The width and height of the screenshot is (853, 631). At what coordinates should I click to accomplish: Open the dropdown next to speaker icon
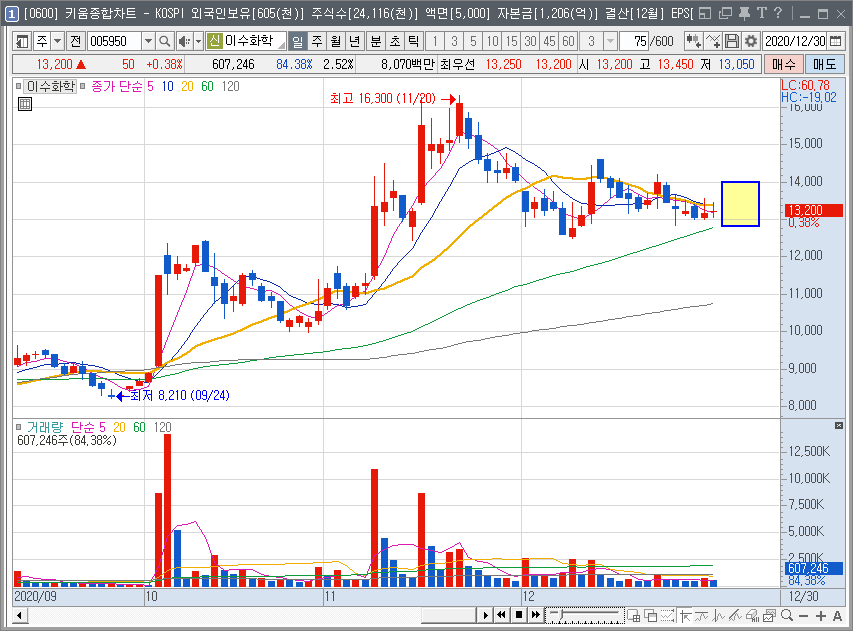tap(198, 41)
